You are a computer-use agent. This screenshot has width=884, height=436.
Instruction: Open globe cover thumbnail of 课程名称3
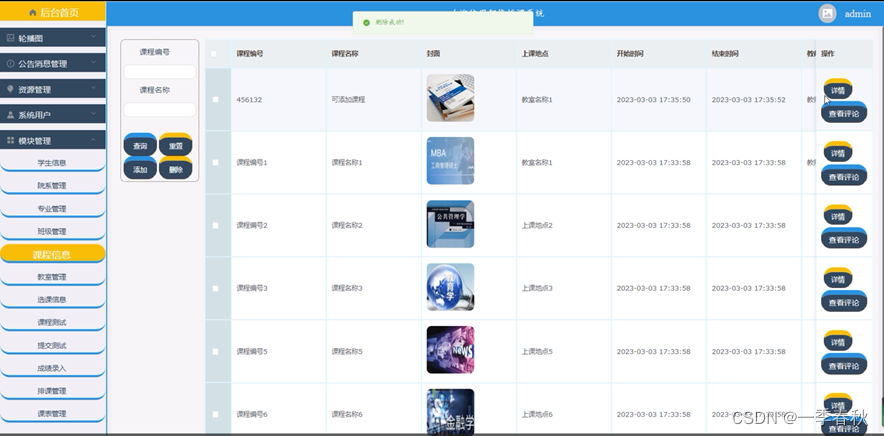pos(450,287)
